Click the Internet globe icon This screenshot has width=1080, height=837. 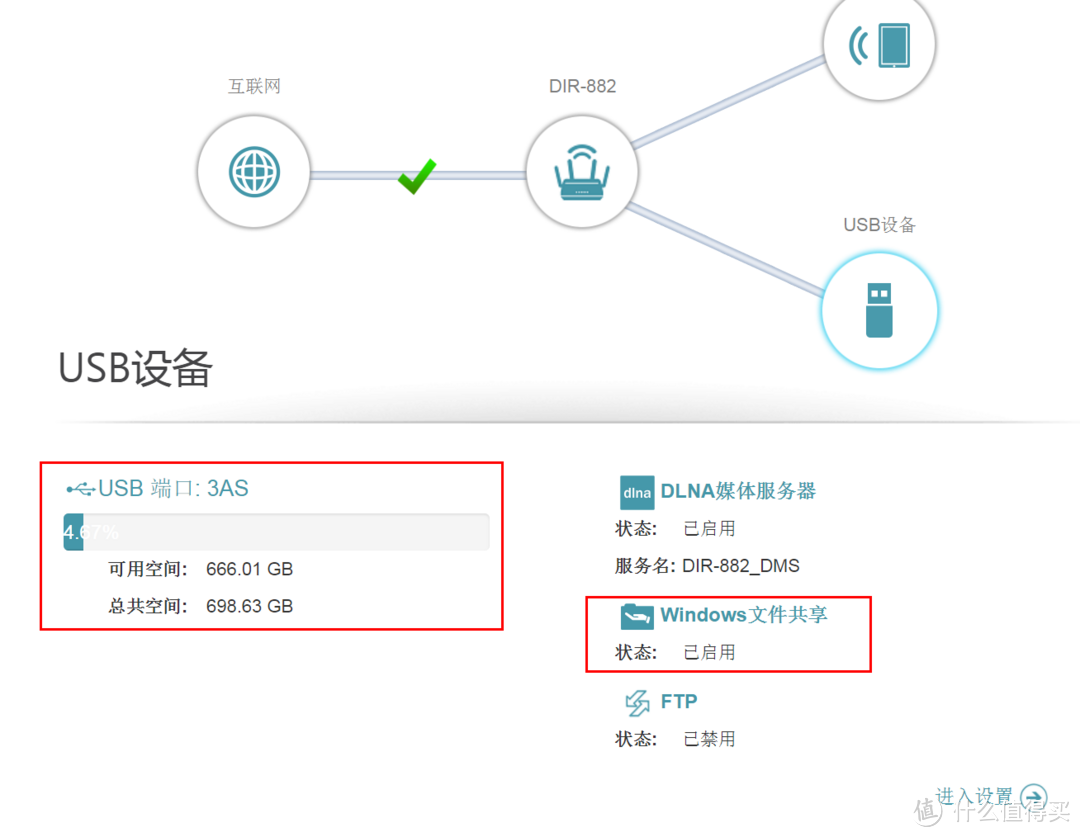click(254, 172)
